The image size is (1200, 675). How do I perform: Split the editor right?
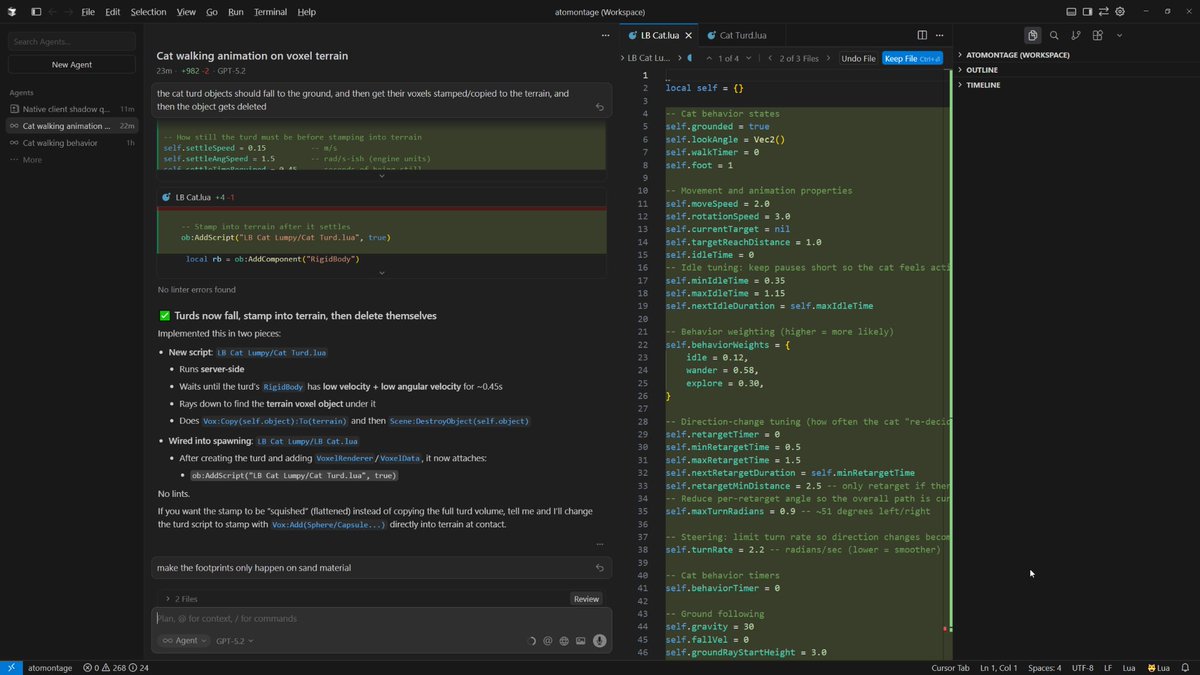tap(922, 35)
